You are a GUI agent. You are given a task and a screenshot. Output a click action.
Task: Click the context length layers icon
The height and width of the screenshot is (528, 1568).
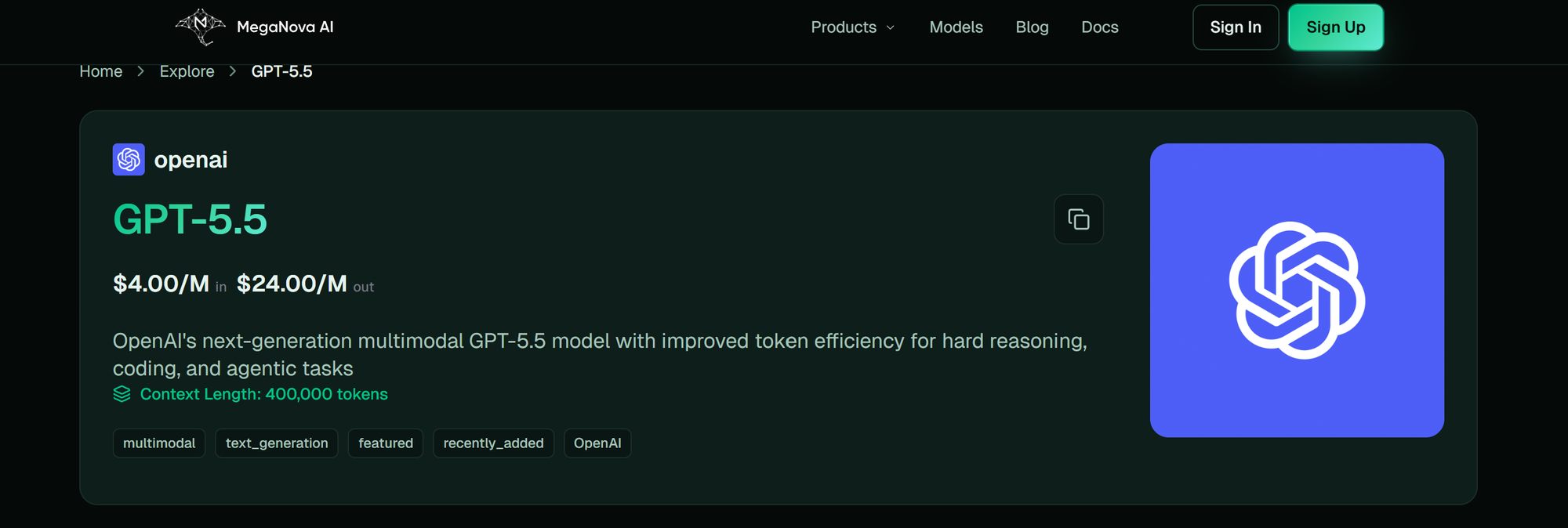(122, 394)
